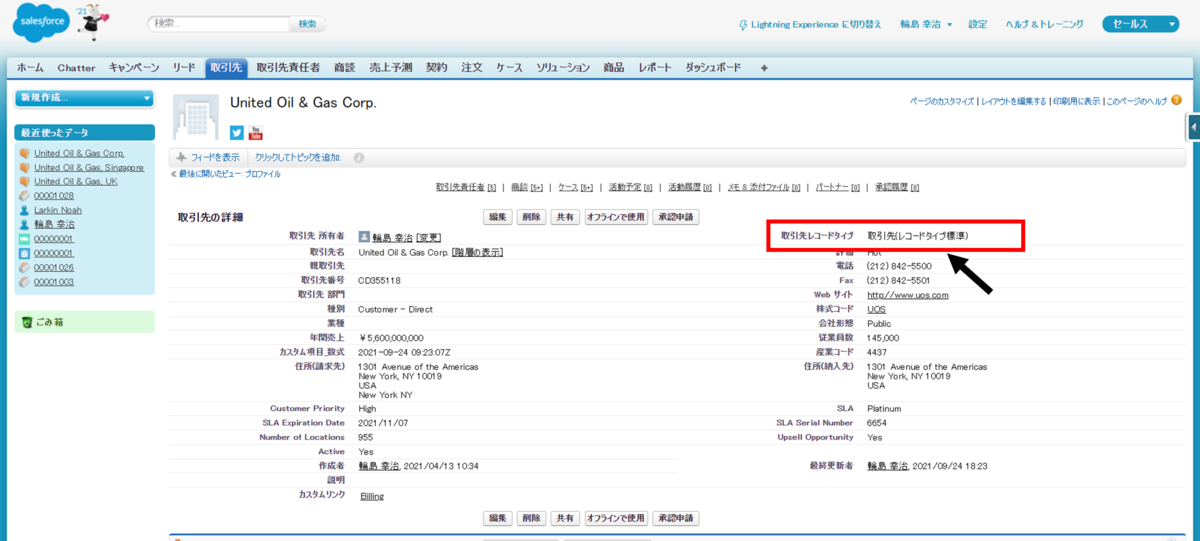1200x541 pixels.
Task: Click account number value CD355118
Action: click(x=381, y=281)
